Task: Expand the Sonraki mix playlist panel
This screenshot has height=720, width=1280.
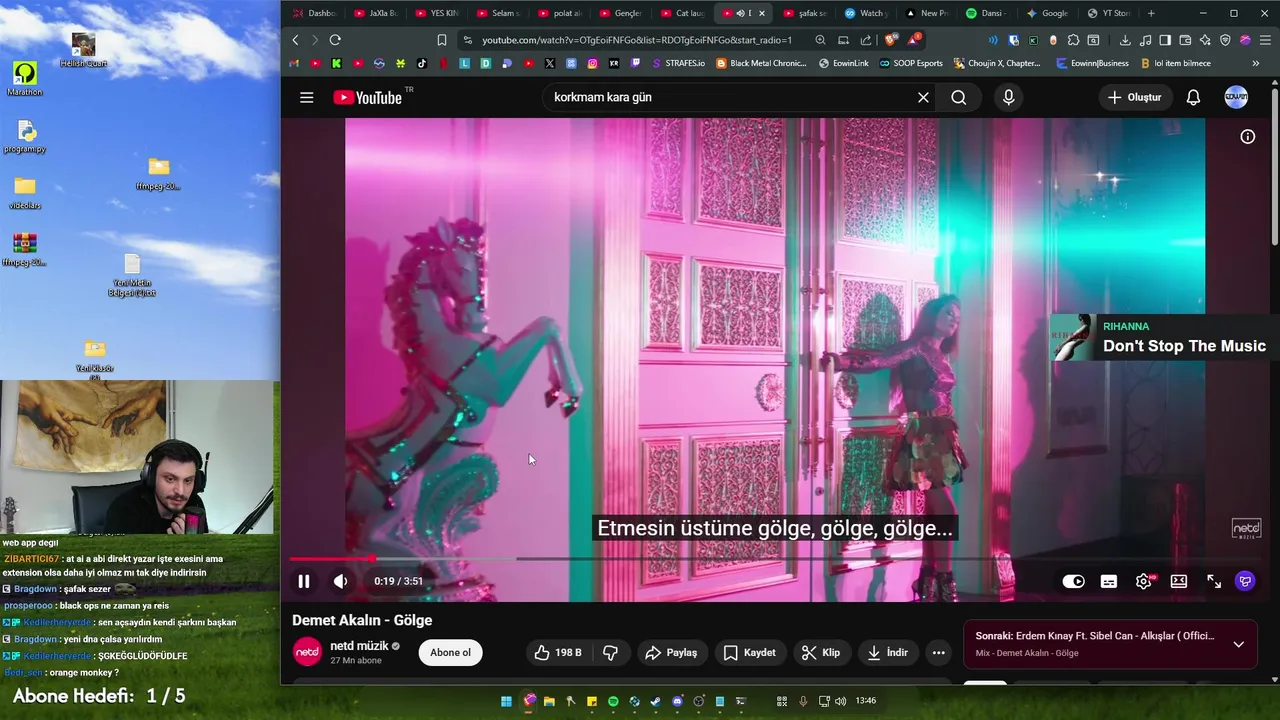Action: tap(1238, 644)
